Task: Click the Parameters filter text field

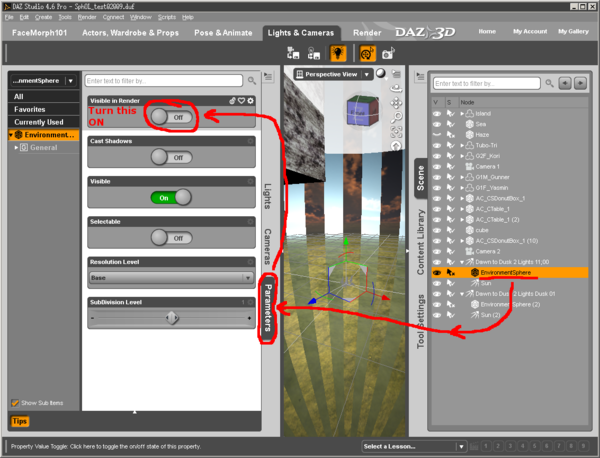Action: click(163, 81)
